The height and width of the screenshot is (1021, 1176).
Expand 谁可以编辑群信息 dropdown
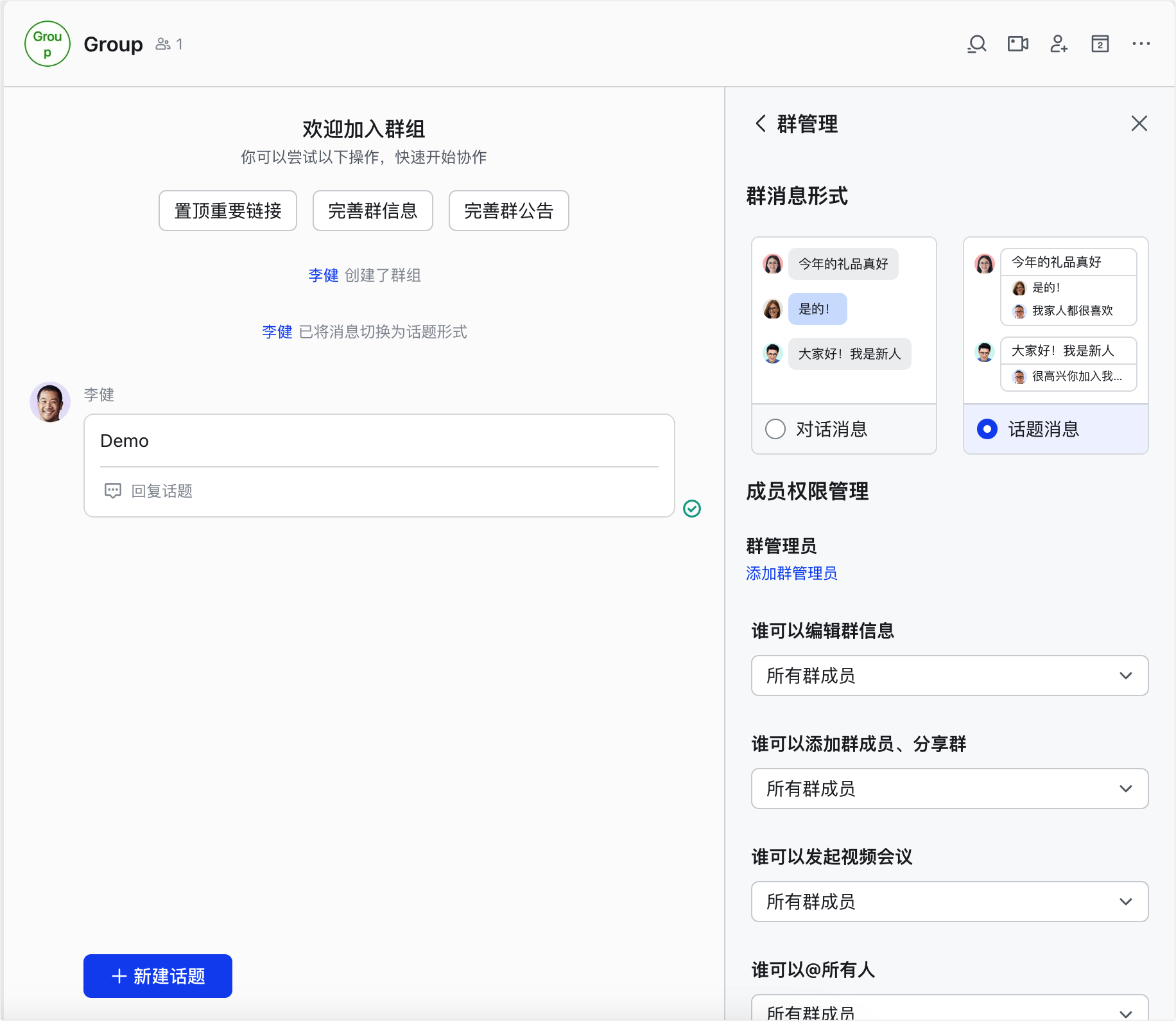[950, 676]
